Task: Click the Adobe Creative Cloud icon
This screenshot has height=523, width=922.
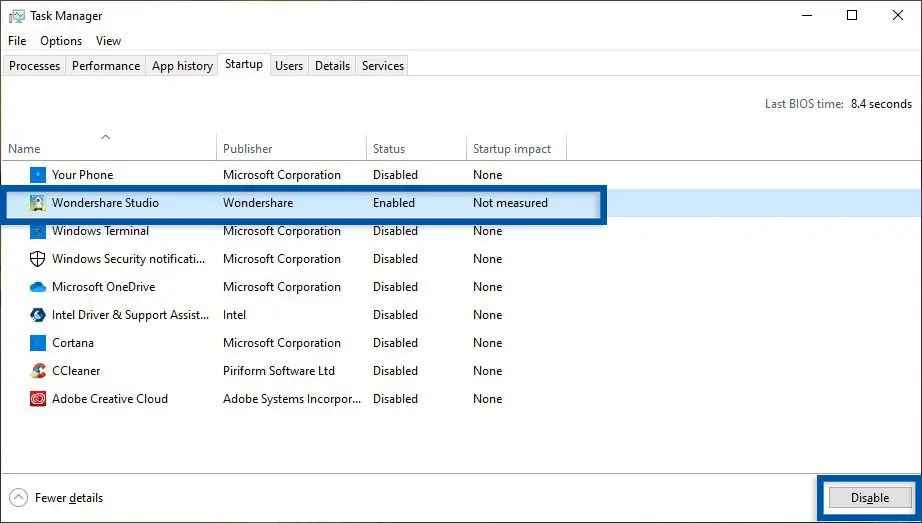Action: pyautogui.click(x=38, y=399)
